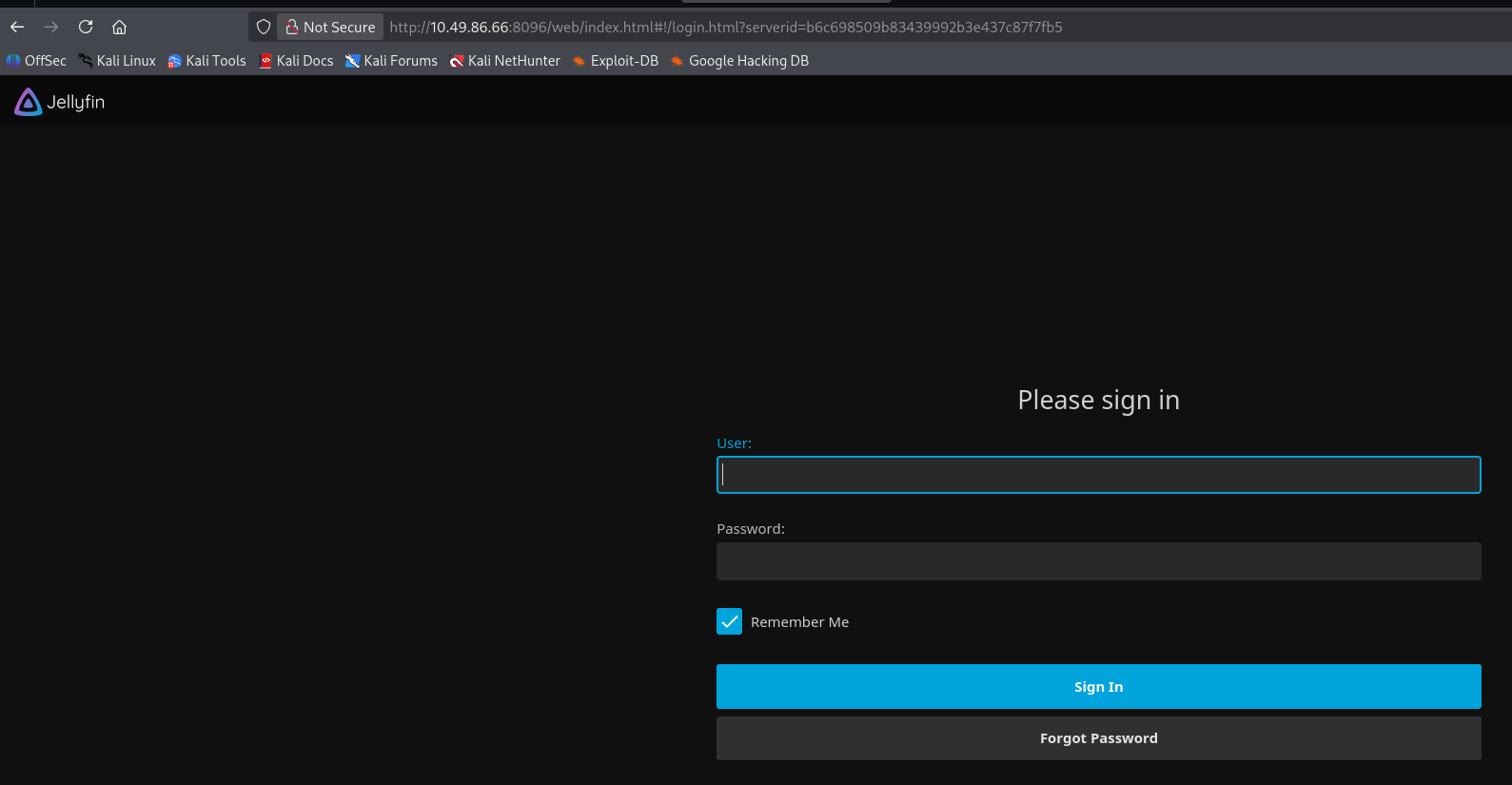Open the OffSec bookmark
Image resolution: width=1512 pixels, height=785 pixels.
[36, 61]
